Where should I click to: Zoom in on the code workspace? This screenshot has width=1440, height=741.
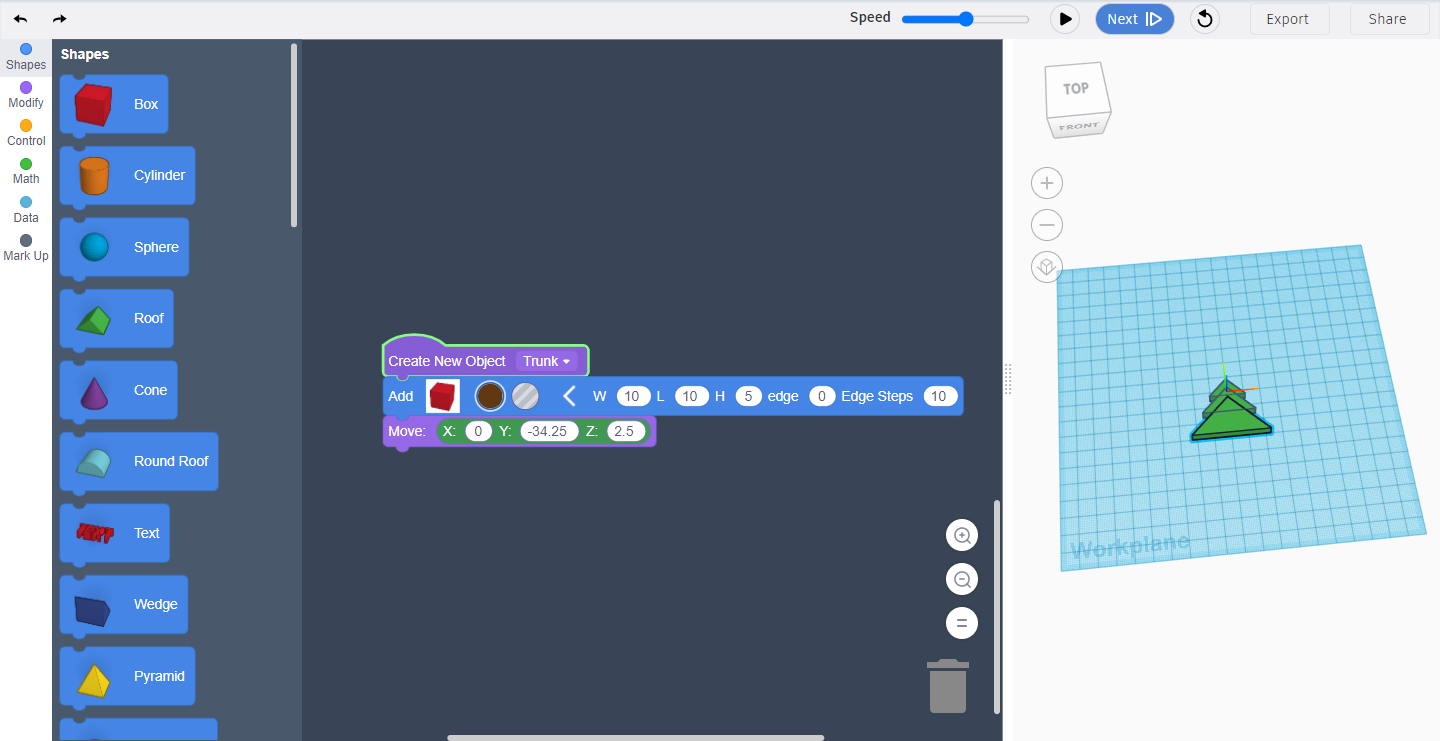961,535
